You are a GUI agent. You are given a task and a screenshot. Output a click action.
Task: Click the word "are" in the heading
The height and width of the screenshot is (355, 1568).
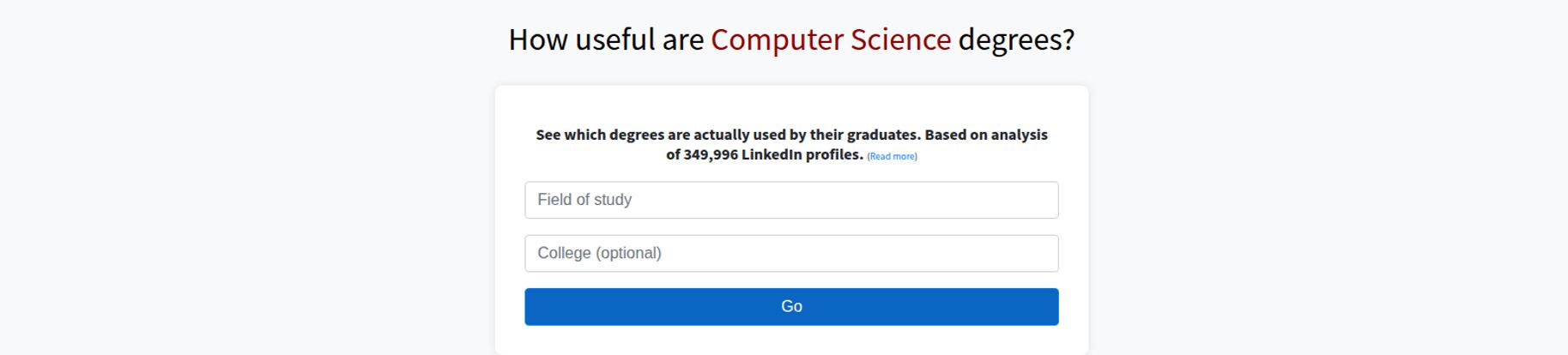tap(683, 39)
